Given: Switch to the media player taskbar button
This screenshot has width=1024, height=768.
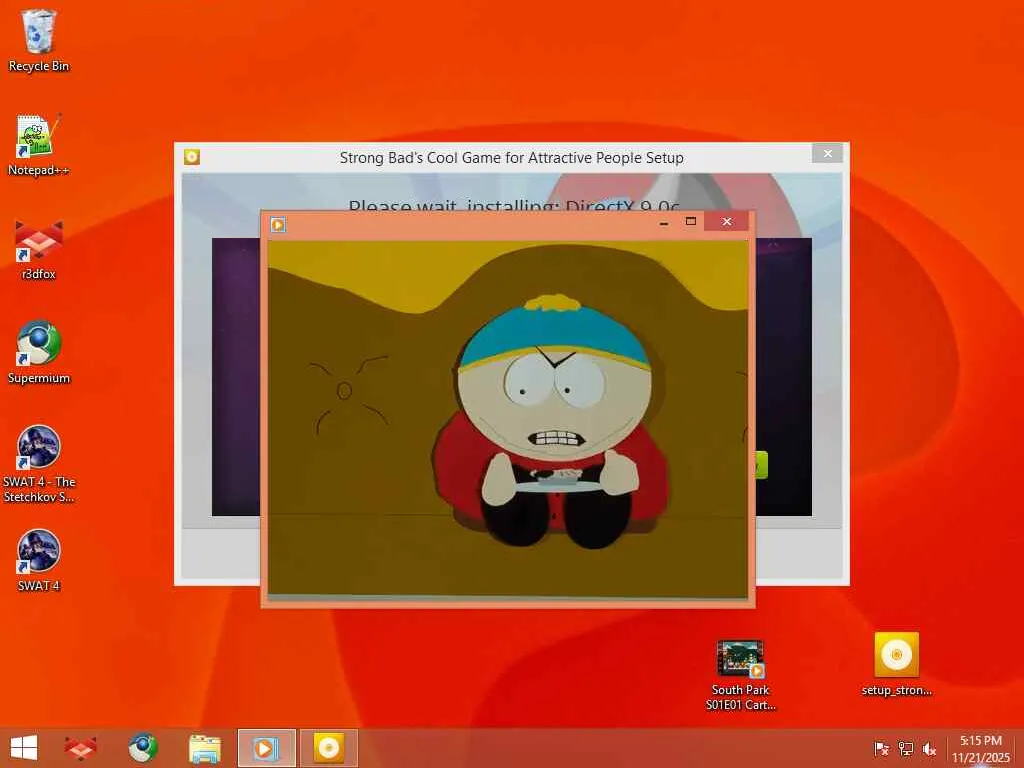Looking at the screenshot, I should pyautogui.click(x=266, y=748).
